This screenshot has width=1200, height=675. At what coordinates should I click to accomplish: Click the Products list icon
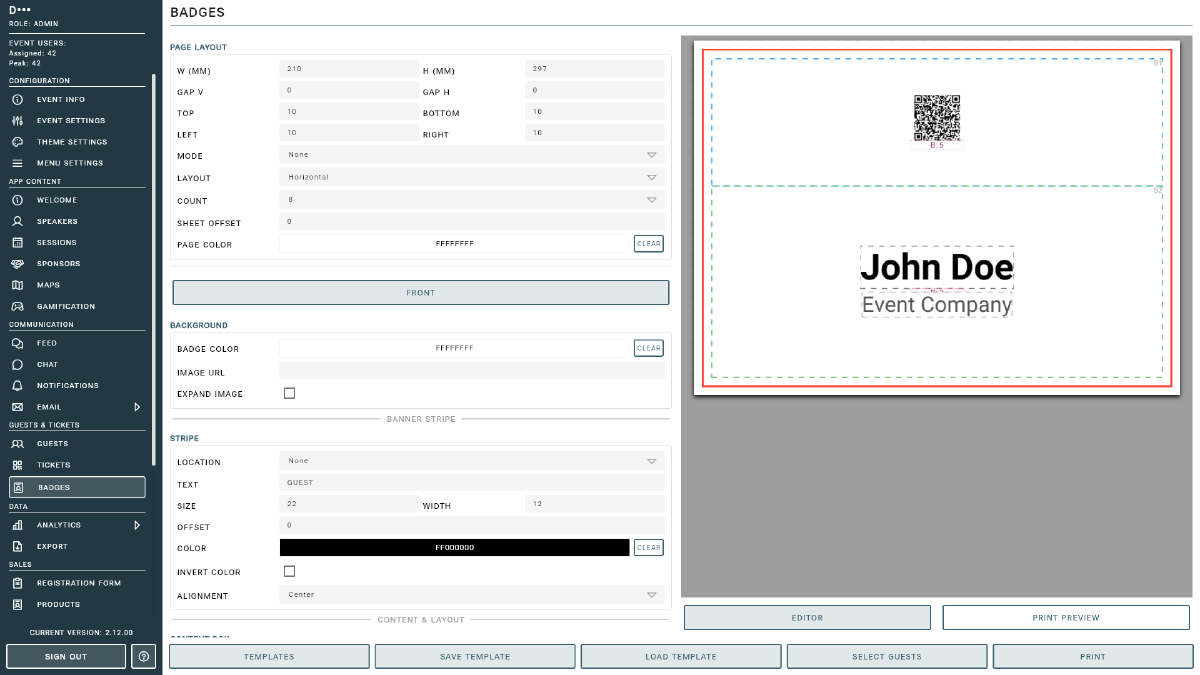17,605
